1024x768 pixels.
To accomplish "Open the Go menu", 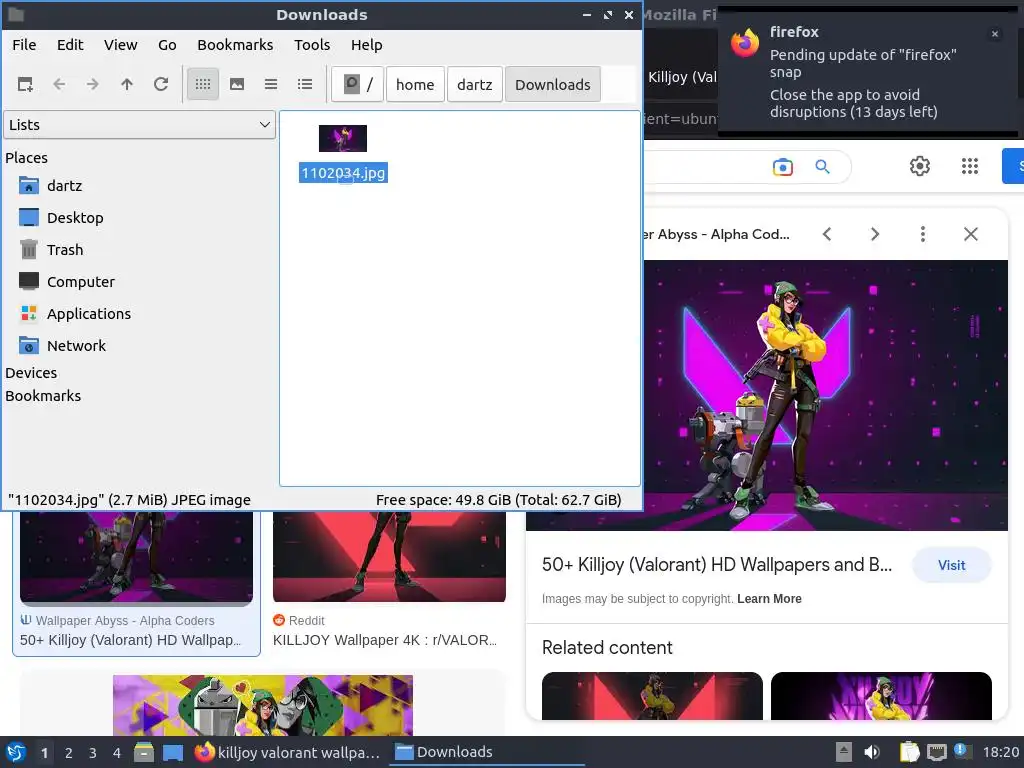I will coord(167,45).
